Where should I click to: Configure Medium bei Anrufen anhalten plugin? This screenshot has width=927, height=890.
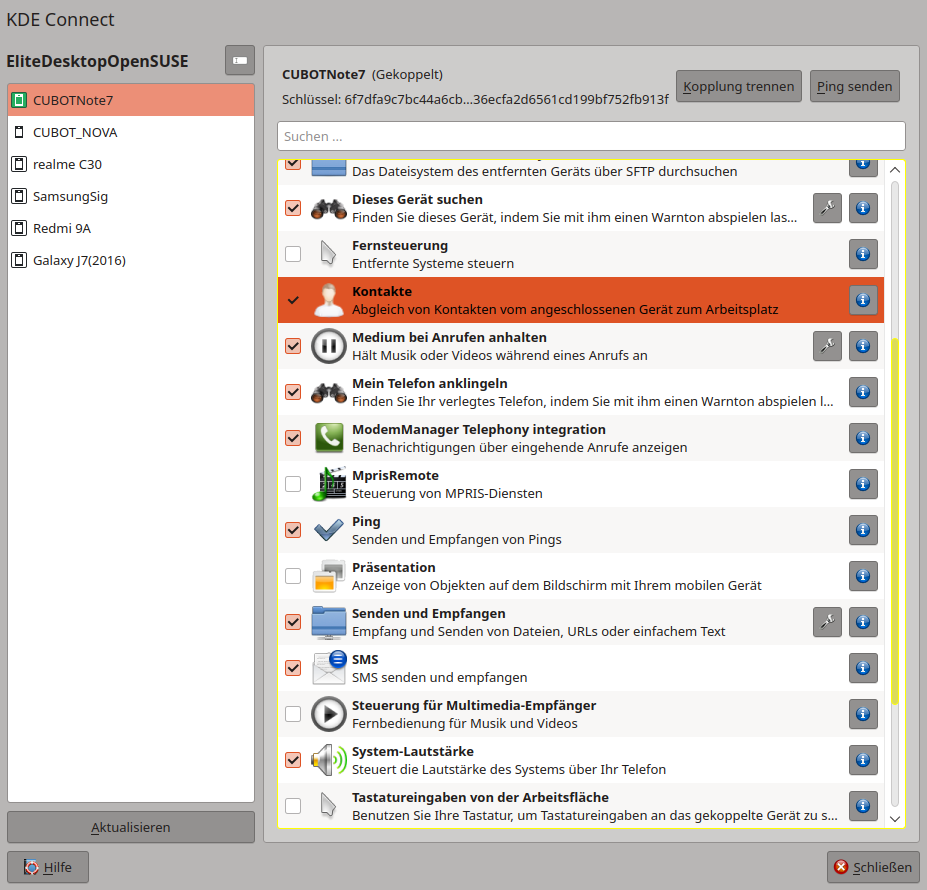pyautogui.click(x=827, y=346)
